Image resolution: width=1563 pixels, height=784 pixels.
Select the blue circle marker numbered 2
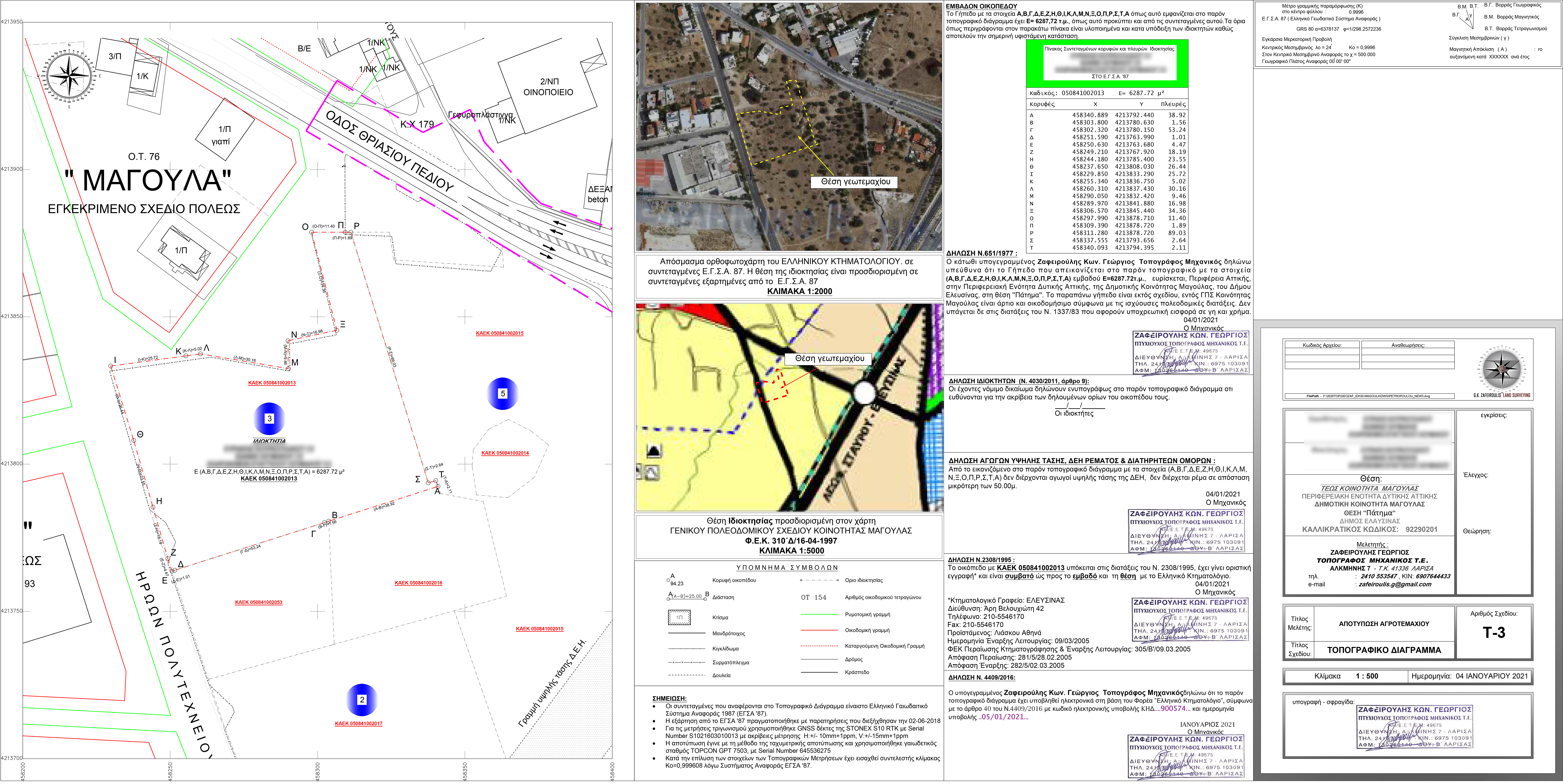(x=362, y=700)
